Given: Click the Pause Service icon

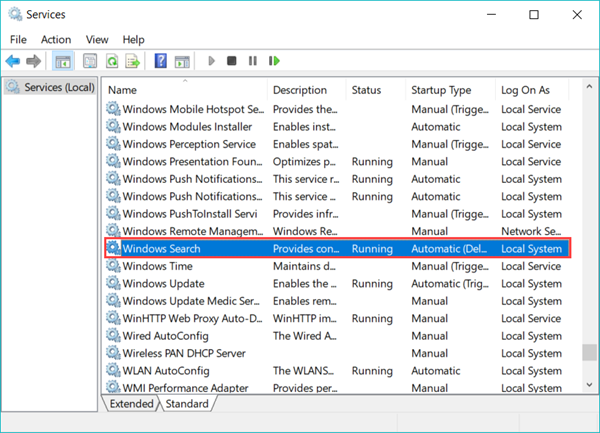Looking at the screenshot, I should [x=253, y=60].
